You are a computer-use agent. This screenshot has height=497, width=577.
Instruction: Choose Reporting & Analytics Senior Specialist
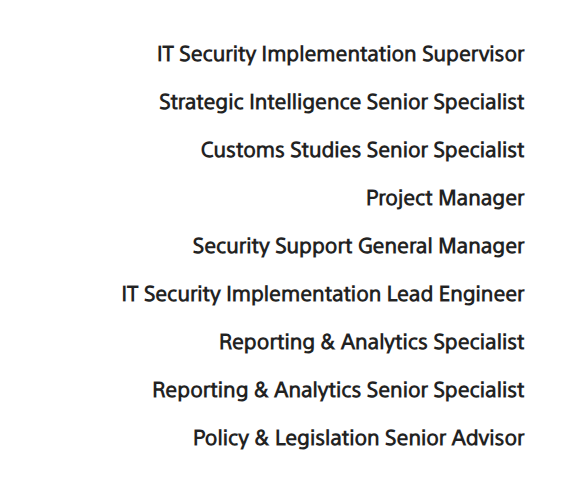[x=338, y=390]
